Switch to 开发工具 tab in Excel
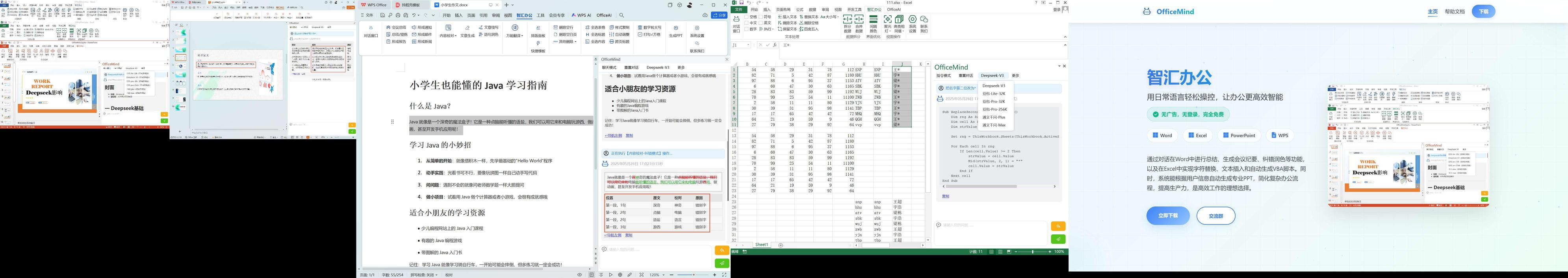This screenshot has height=278, width=1568. click(x=855, y=10)
